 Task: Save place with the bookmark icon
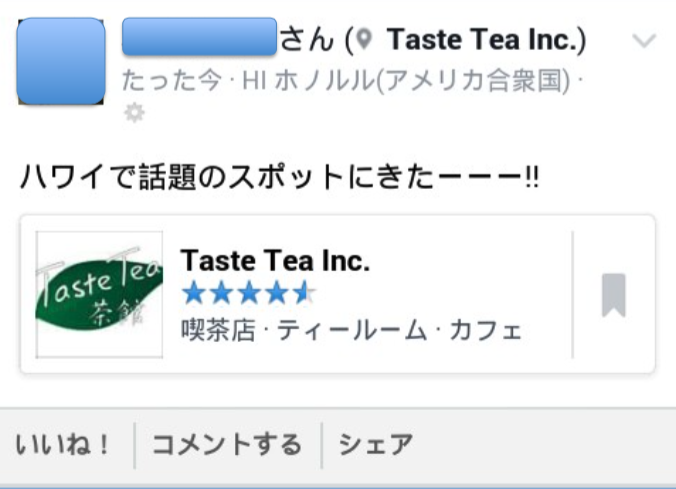tap(613, 295)
